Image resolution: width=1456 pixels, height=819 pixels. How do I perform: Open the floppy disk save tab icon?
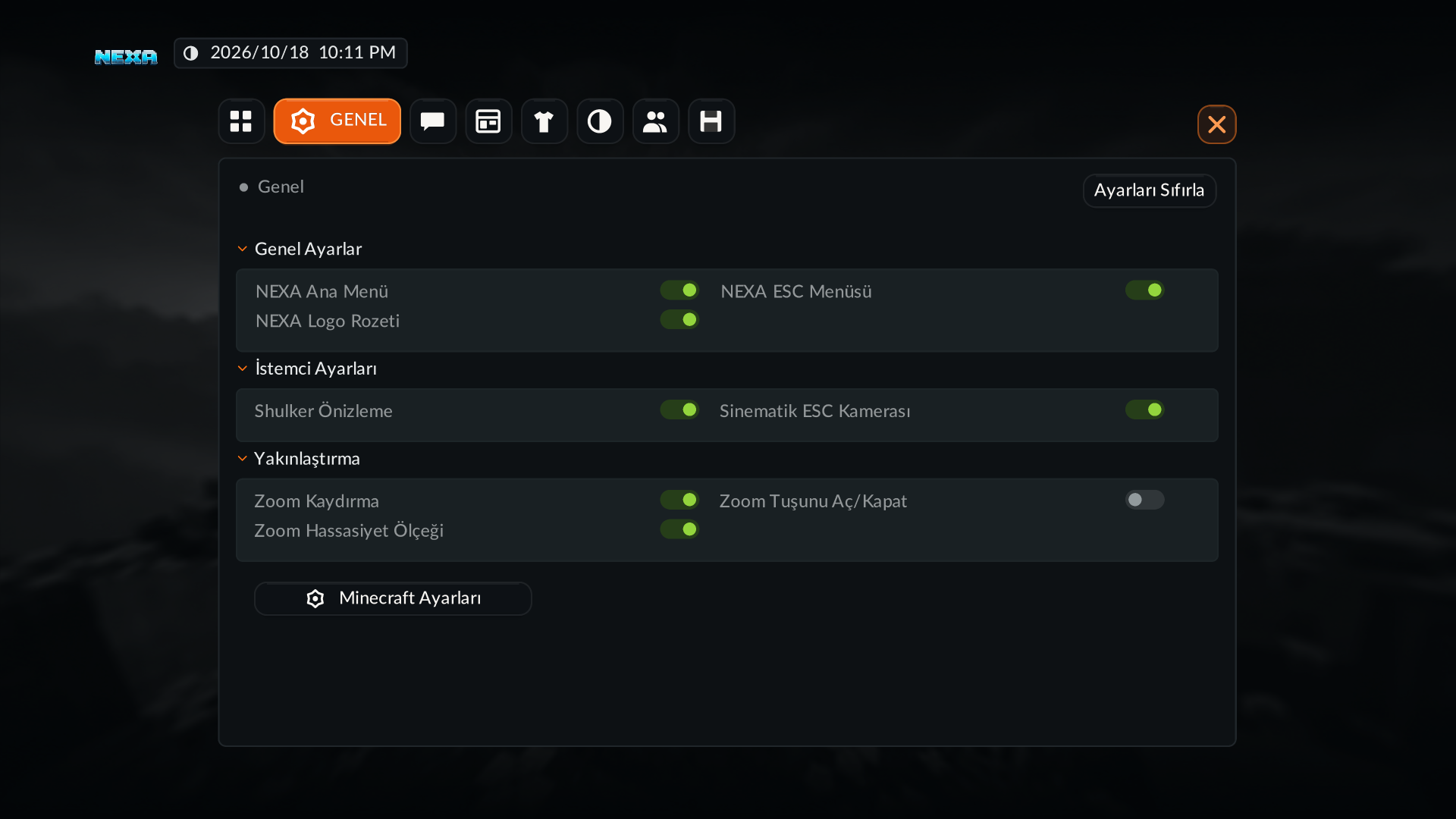coord(711,121)
